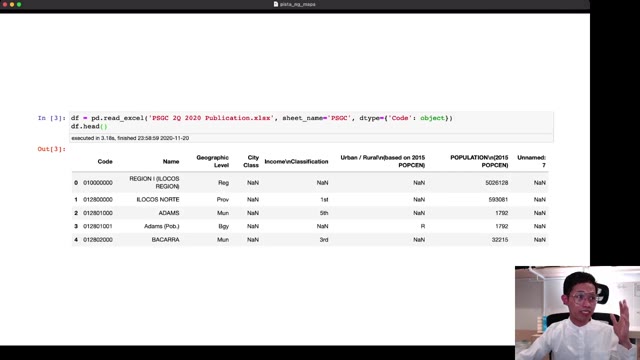The height and width of the screenshot is (360, 640).
Task: Click the 'Out[3]:' output prompt
Action: click(x=51, y=149)
